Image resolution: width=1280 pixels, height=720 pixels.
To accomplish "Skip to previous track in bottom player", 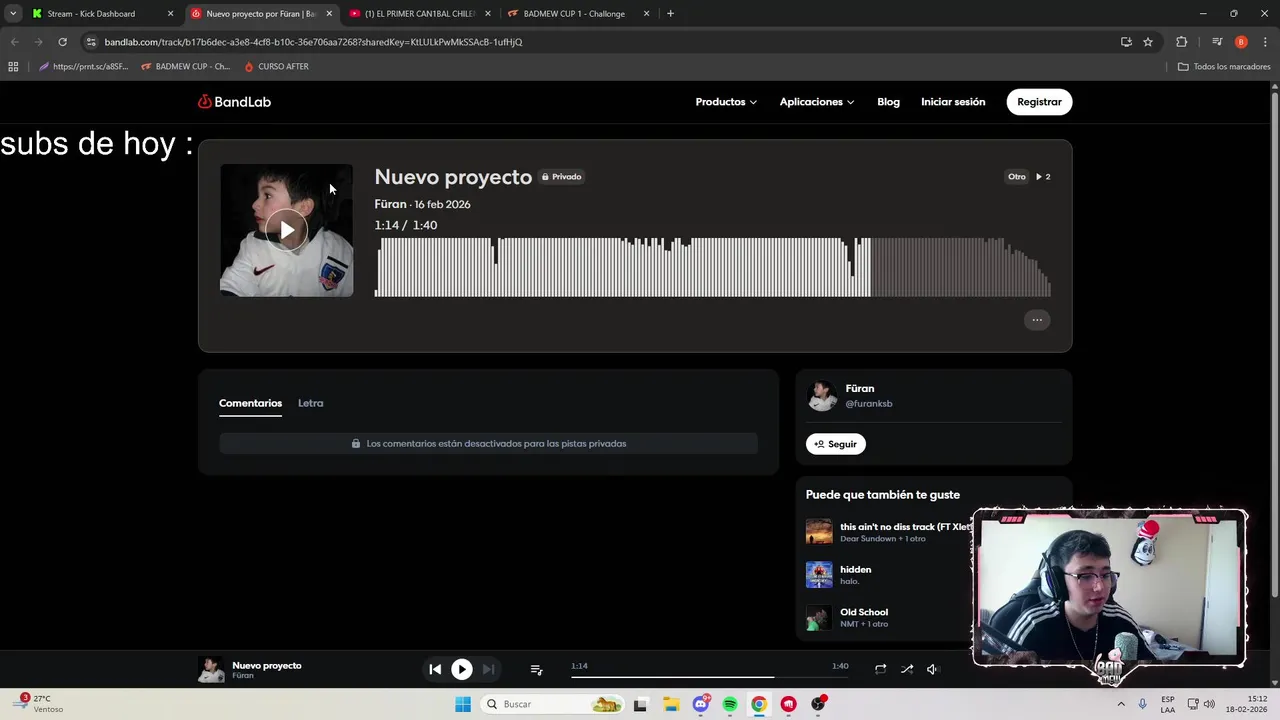I will [435, 669].
